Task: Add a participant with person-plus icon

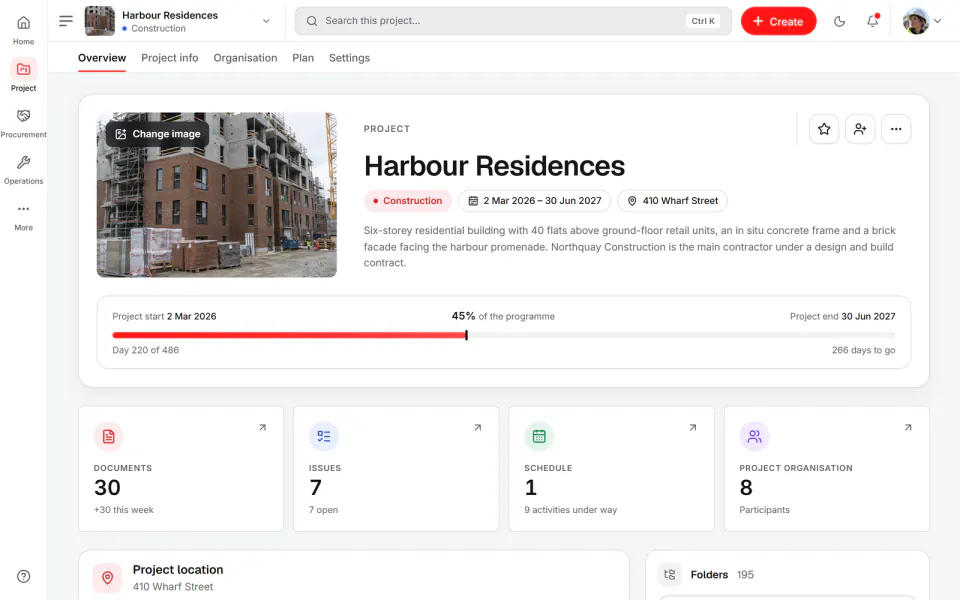Action: (860, 129)
